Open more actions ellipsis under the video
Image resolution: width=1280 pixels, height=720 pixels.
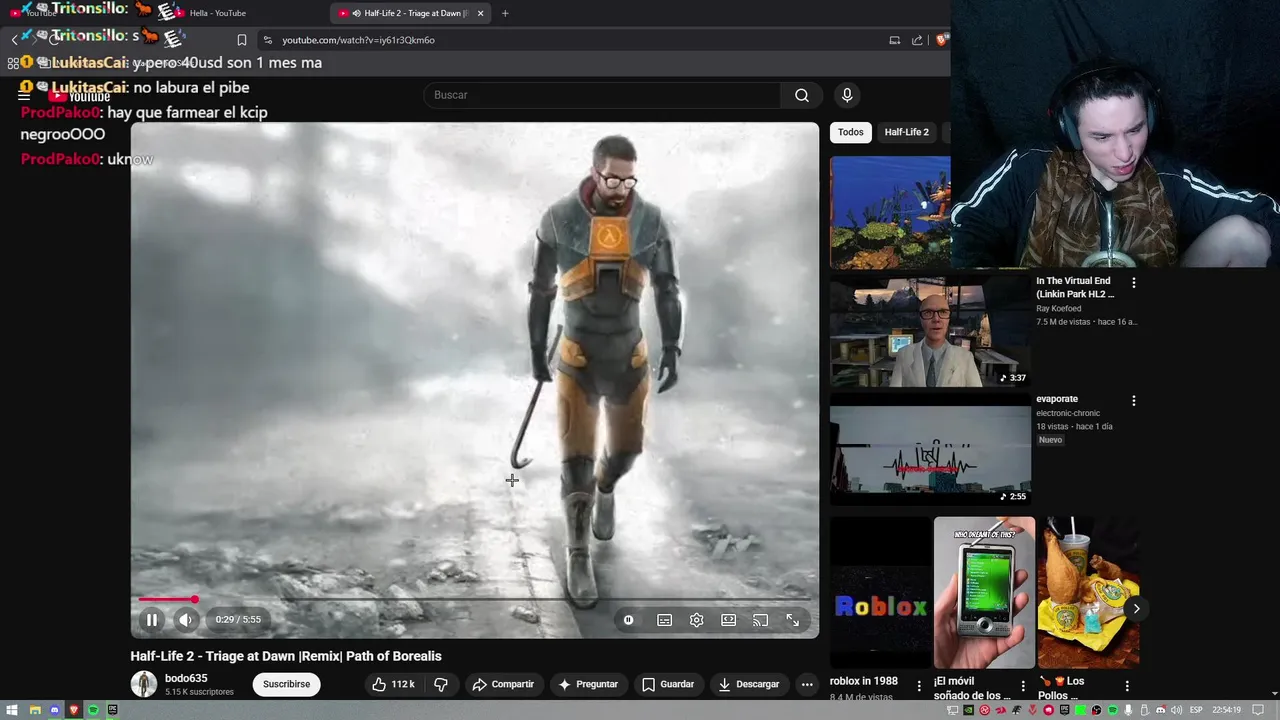click(807, 684)
